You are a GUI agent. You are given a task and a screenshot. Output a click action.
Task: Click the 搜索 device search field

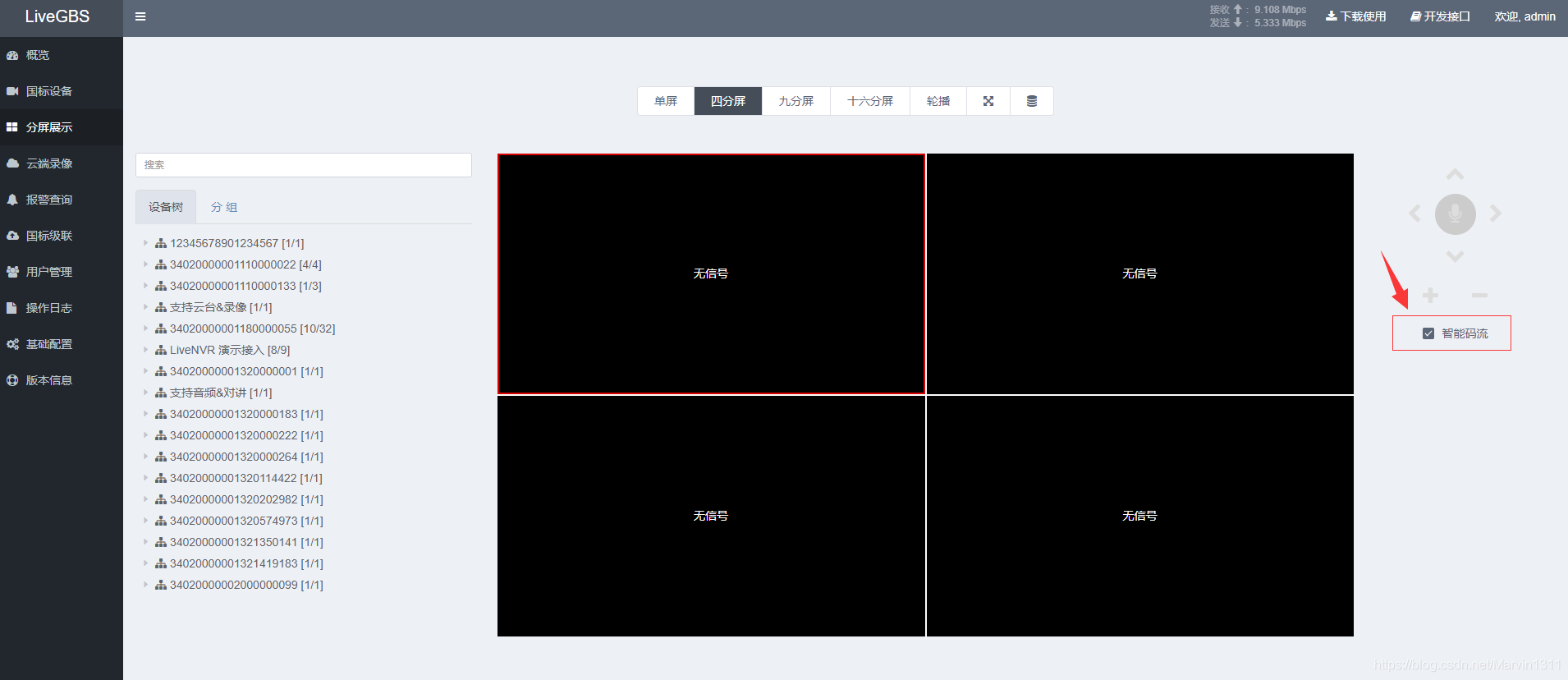tap(304, 165)
